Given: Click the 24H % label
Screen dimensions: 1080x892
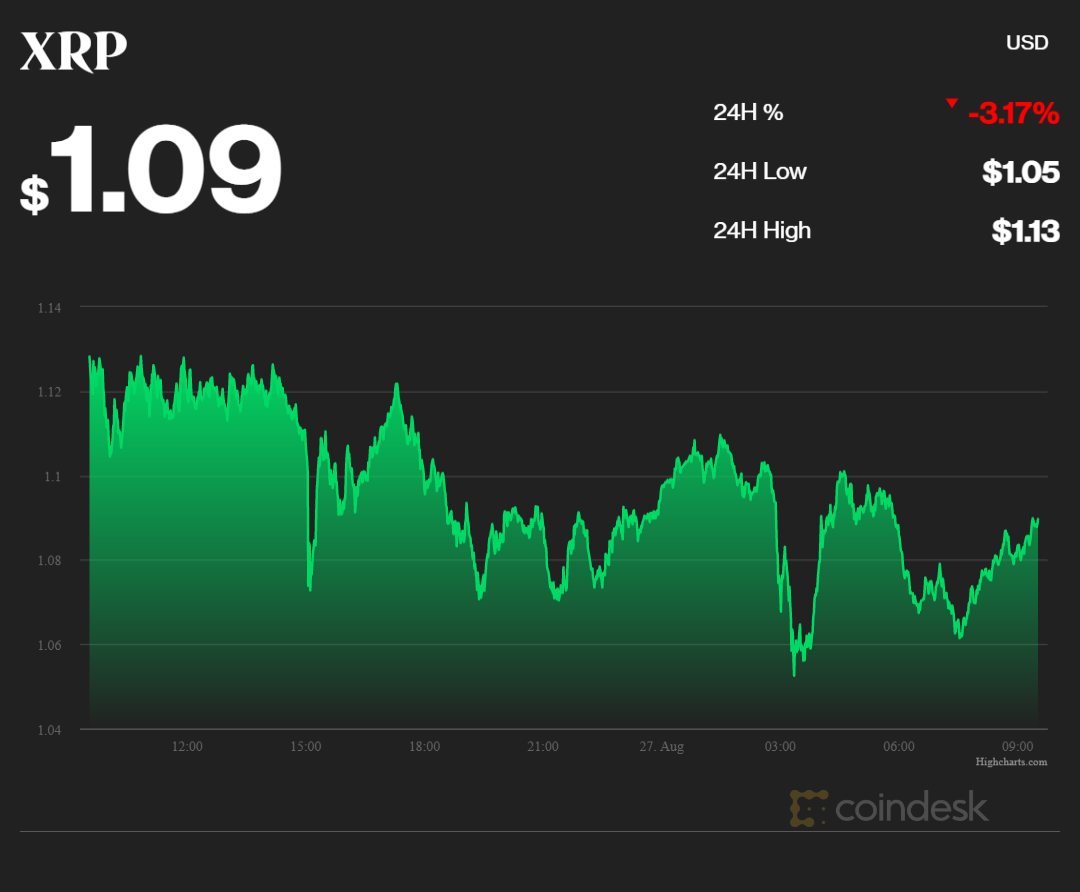Looking at the screenshot, I should pyautogui.click(x=748, y=113).
